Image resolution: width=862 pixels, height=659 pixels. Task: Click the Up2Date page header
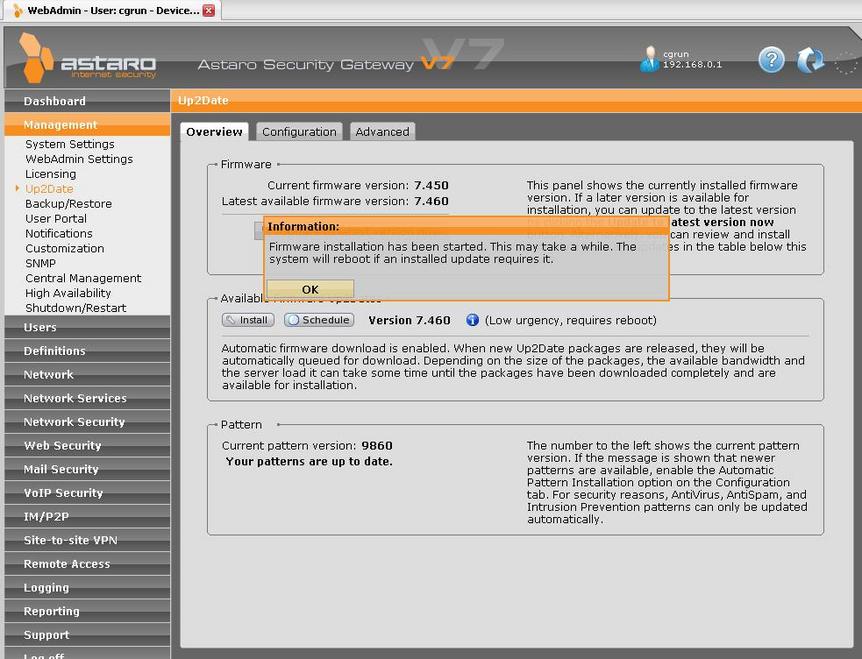pyautogui.click(x=203, y=100)
